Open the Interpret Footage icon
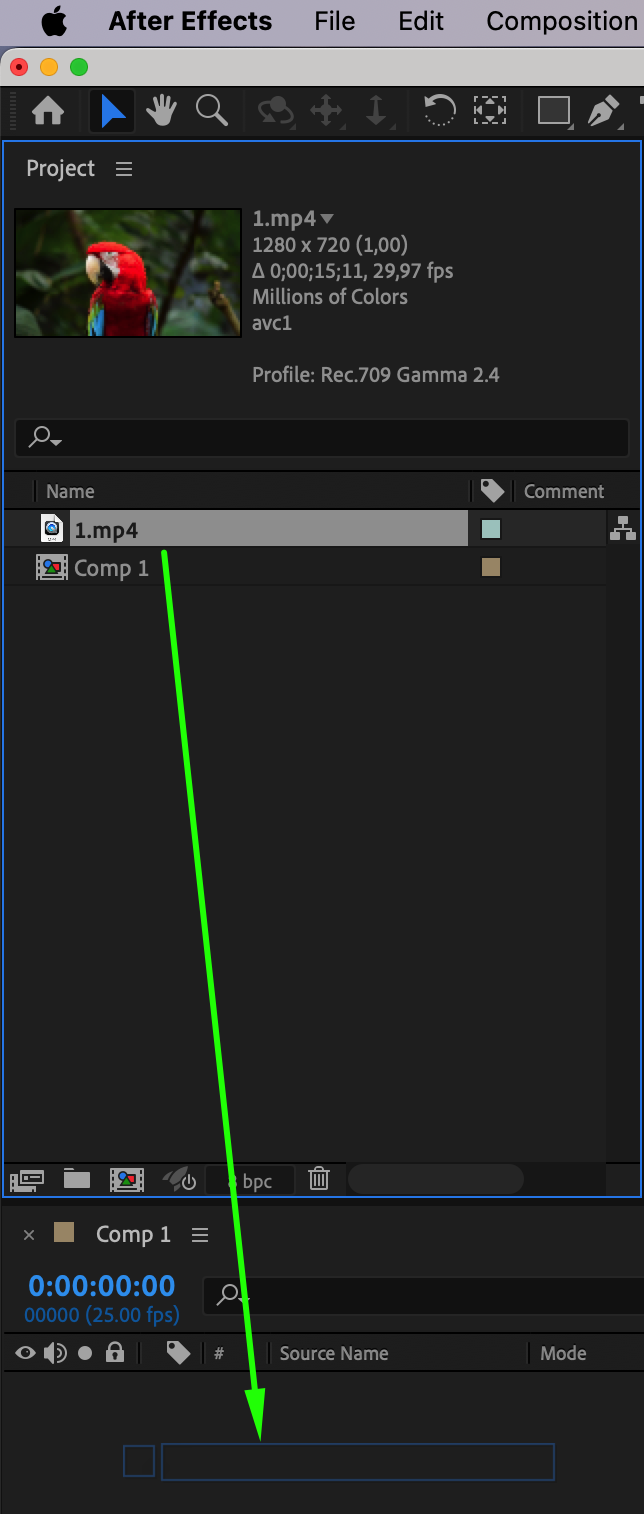 (27, 1180)
